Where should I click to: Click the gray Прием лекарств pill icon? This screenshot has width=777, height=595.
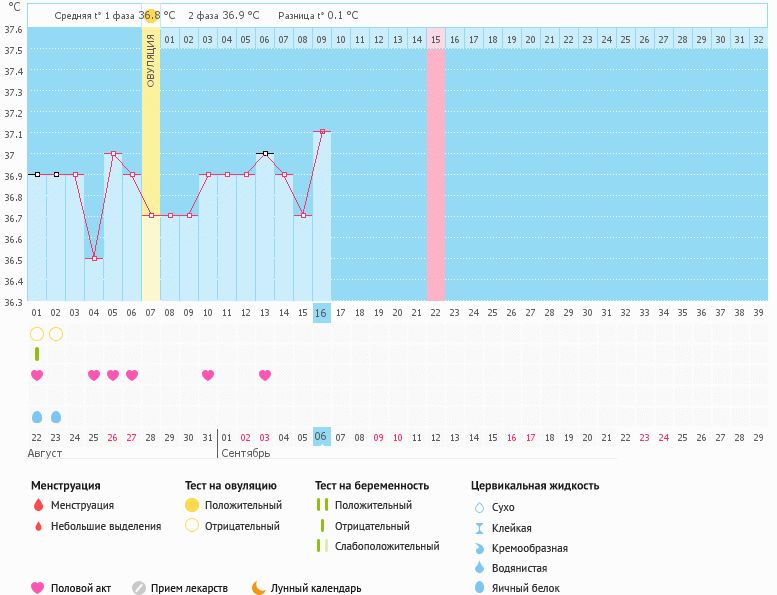(x=139, y=588)
